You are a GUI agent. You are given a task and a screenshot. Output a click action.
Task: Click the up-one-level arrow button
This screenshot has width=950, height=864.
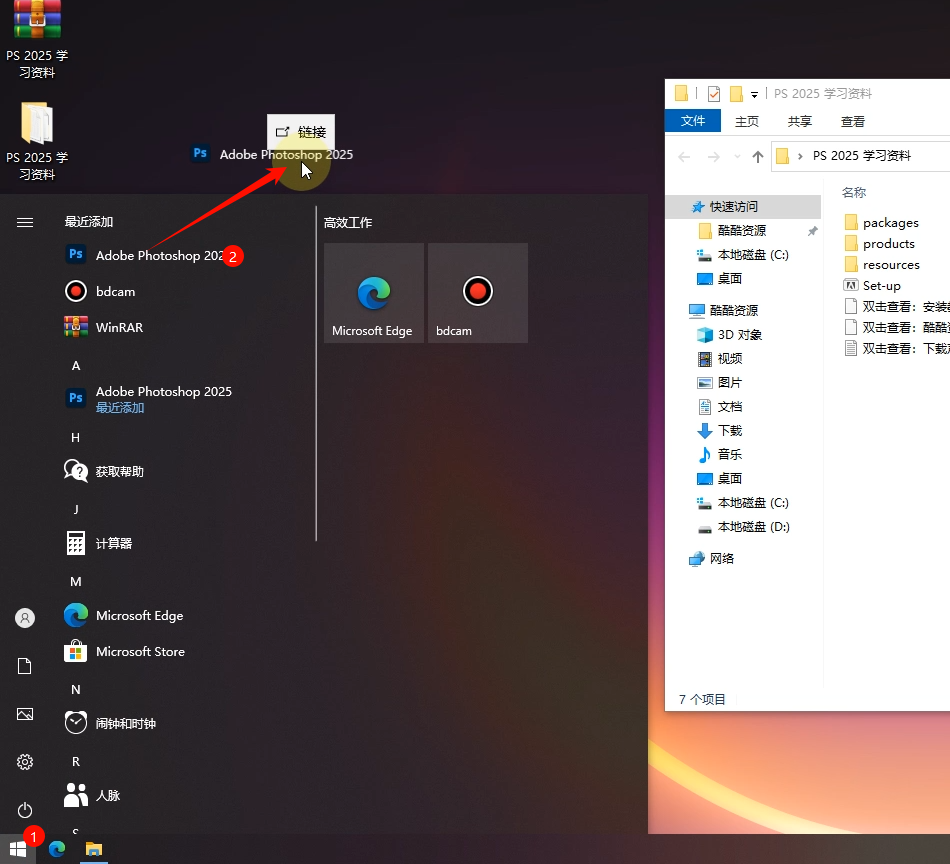tap(758, 156)
